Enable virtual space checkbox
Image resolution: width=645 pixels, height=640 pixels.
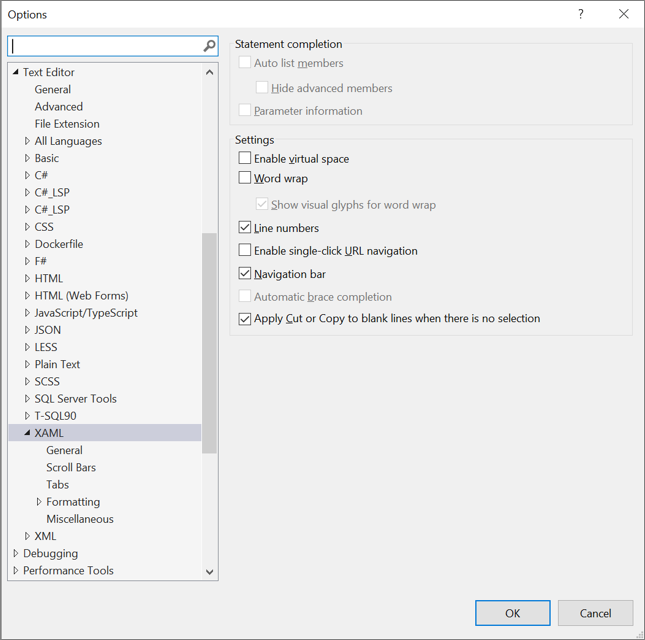coord(245,158)
